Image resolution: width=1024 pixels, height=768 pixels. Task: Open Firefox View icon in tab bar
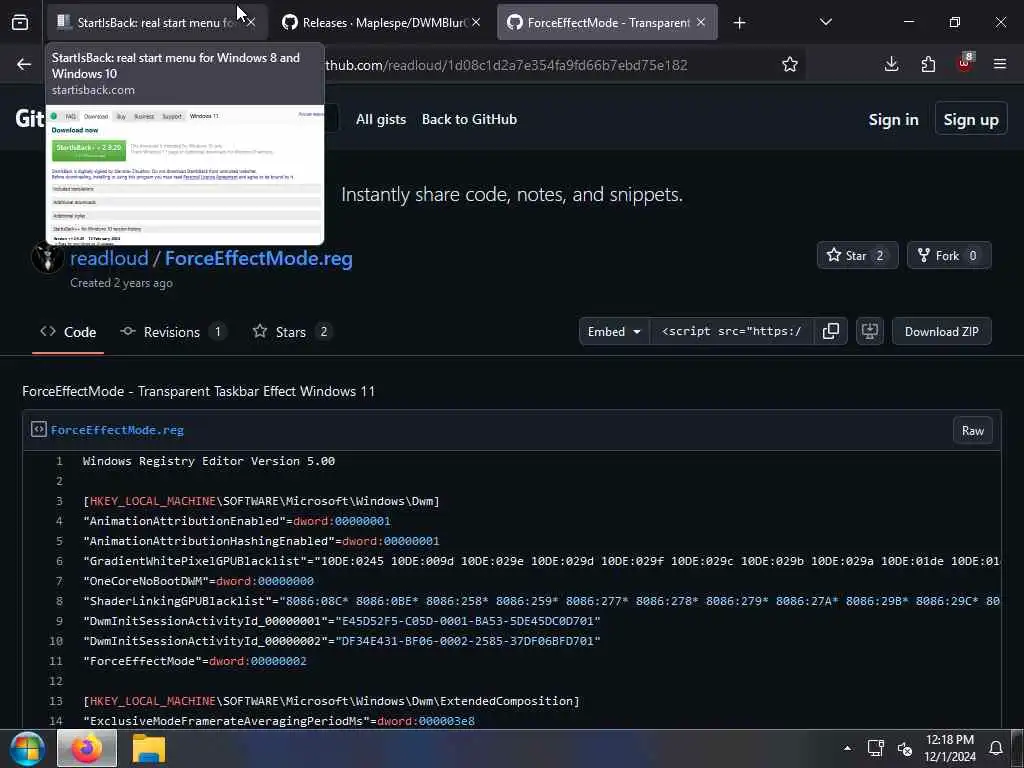20,22
